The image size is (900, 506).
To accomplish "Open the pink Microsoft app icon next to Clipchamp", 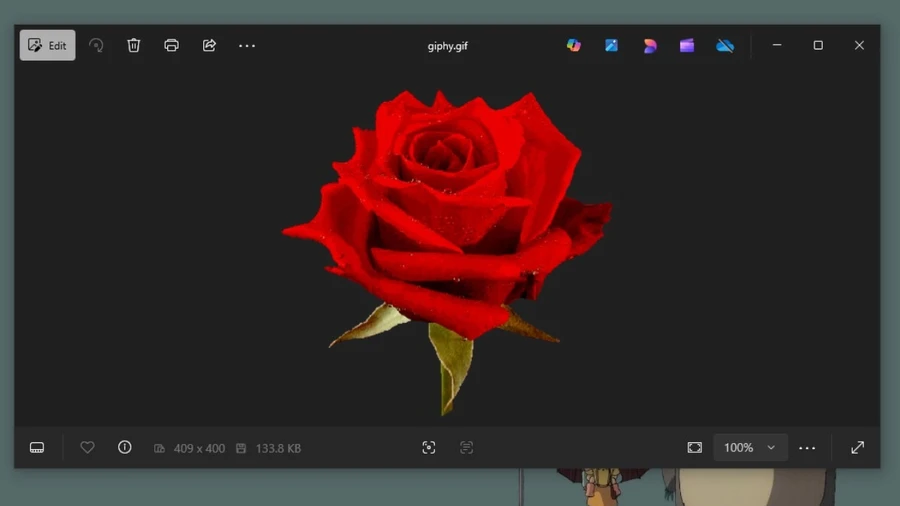I will tap(650, 46).
